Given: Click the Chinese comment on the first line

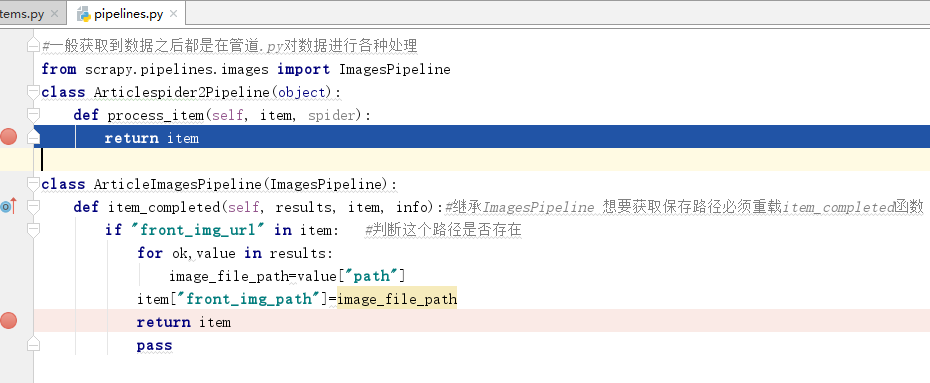Looking at the screenshot, I should tap(230, 46).
